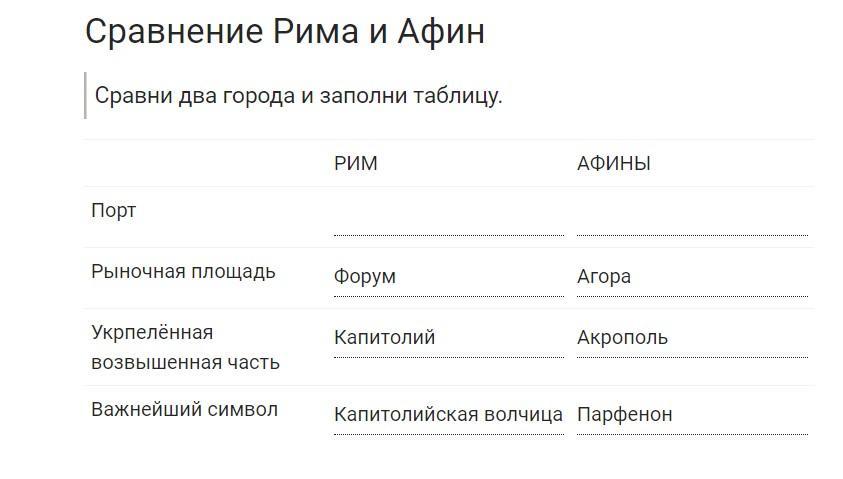This screenshot has height=479, width=843.
Task: Click the АФИНЫ column header
Action: pyautogui.click(x=613, y=164)
